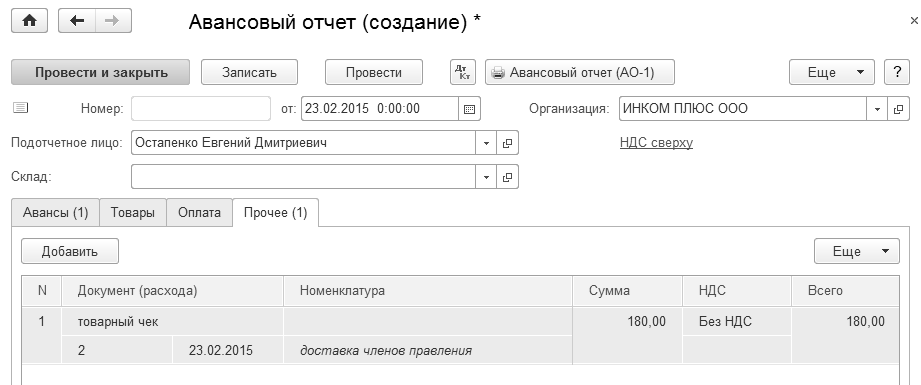Expand the Склад dropdown list
The image size is (921, 385).
486,177
